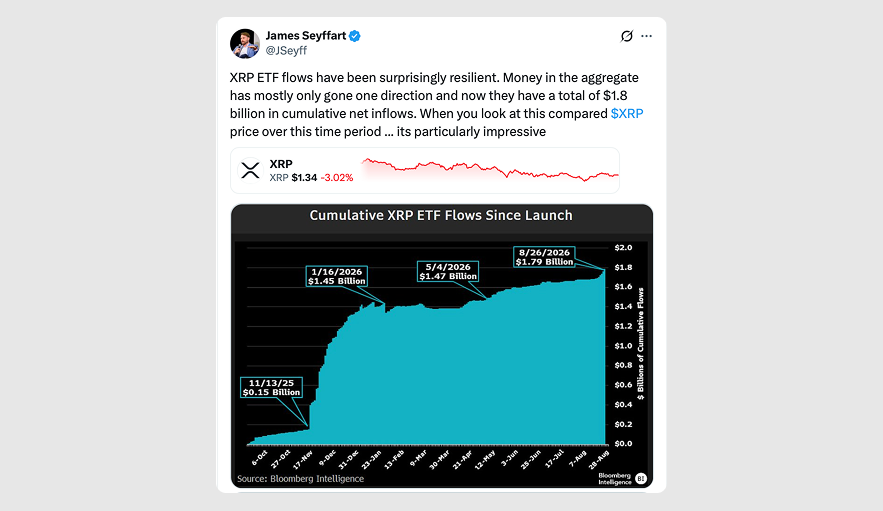
Task: Open the three-dot more options menu
Action: coord(646,36)
